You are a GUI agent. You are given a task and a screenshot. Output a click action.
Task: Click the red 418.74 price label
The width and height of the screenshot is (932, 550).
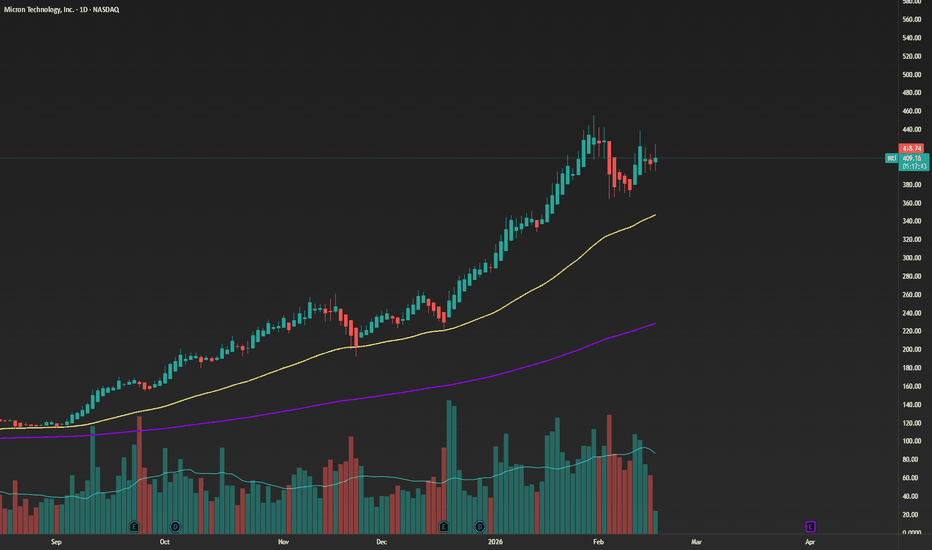click(911, 148)
